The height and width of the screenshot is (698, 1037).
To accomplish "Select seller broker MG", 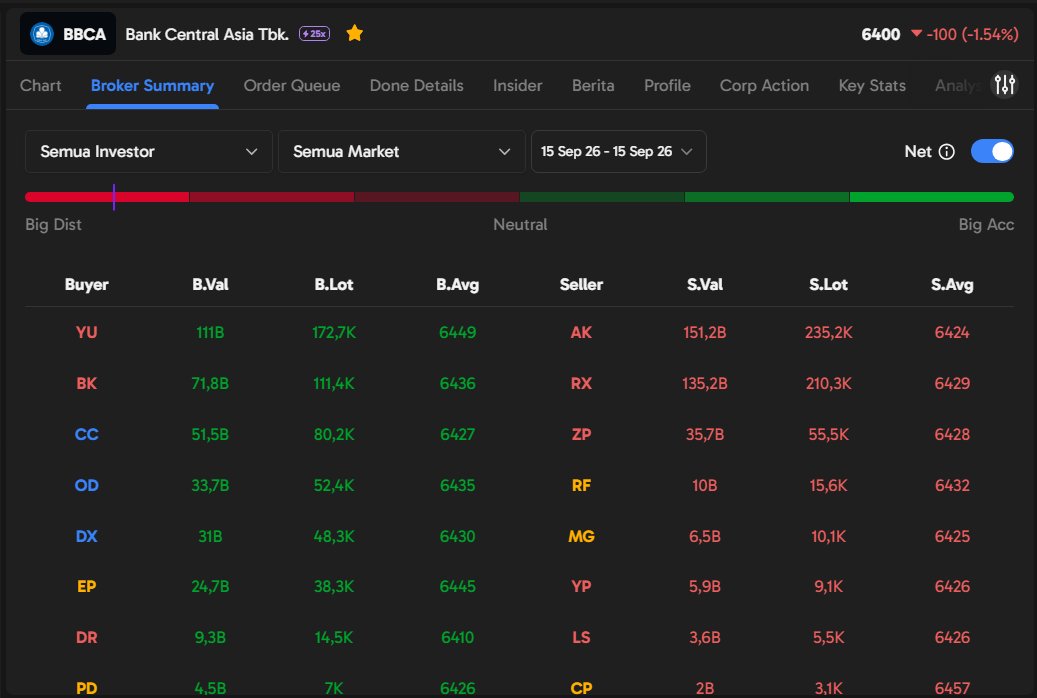I will [x=581, y=536].
